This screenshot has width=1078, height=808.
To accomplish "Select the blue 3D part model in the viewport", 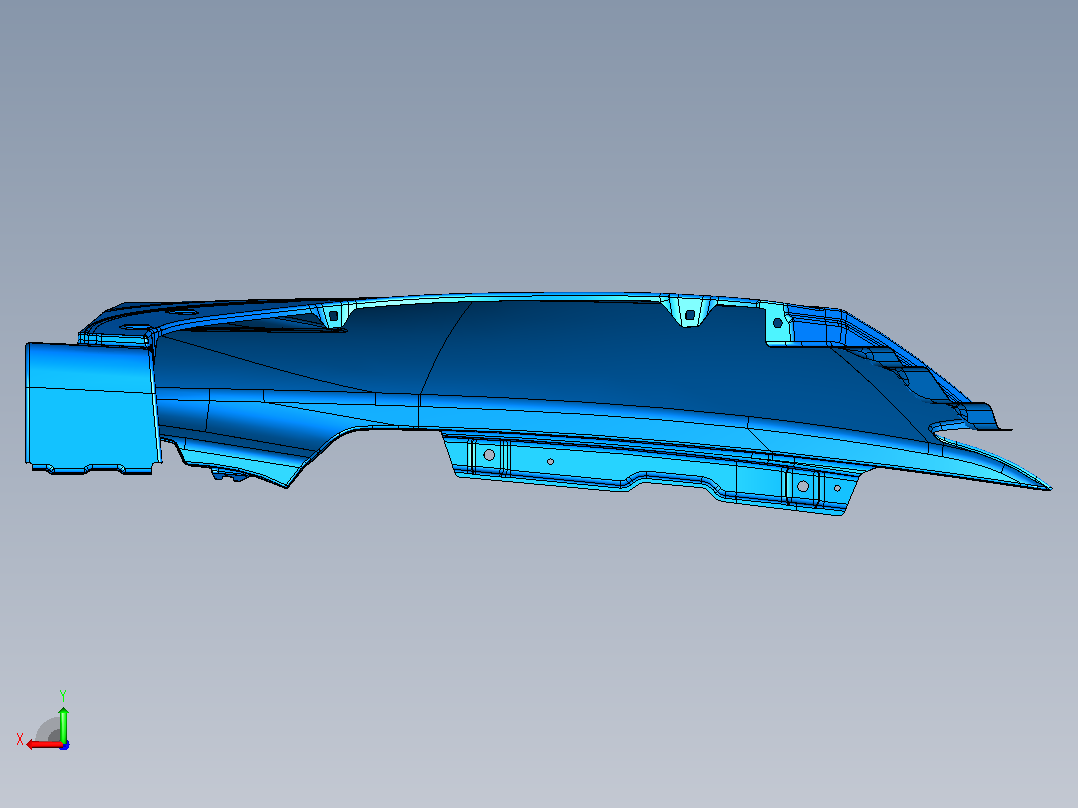I will pos(538,402).
